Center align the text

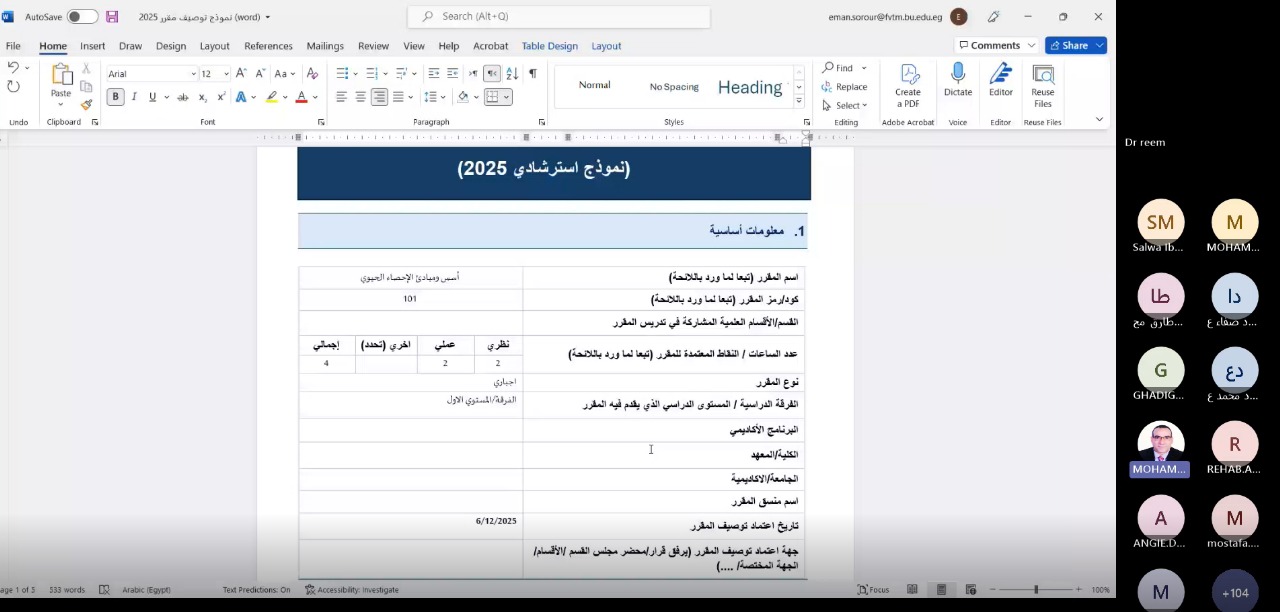[x=360, y=97]
